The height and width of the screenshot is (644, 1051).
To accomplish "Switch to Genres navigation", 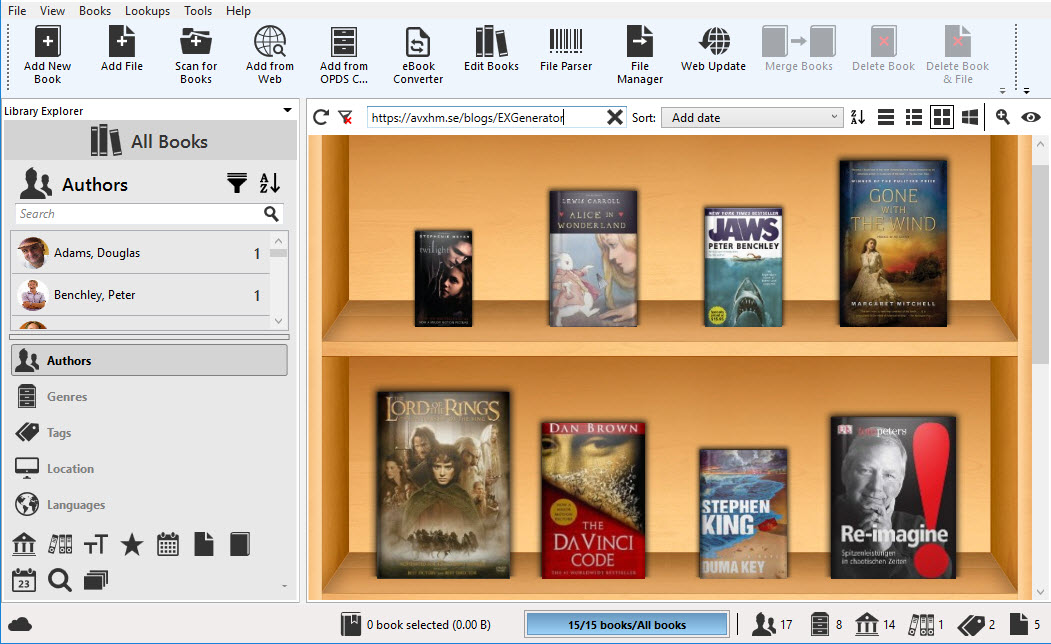I will [x=149, y=397].
